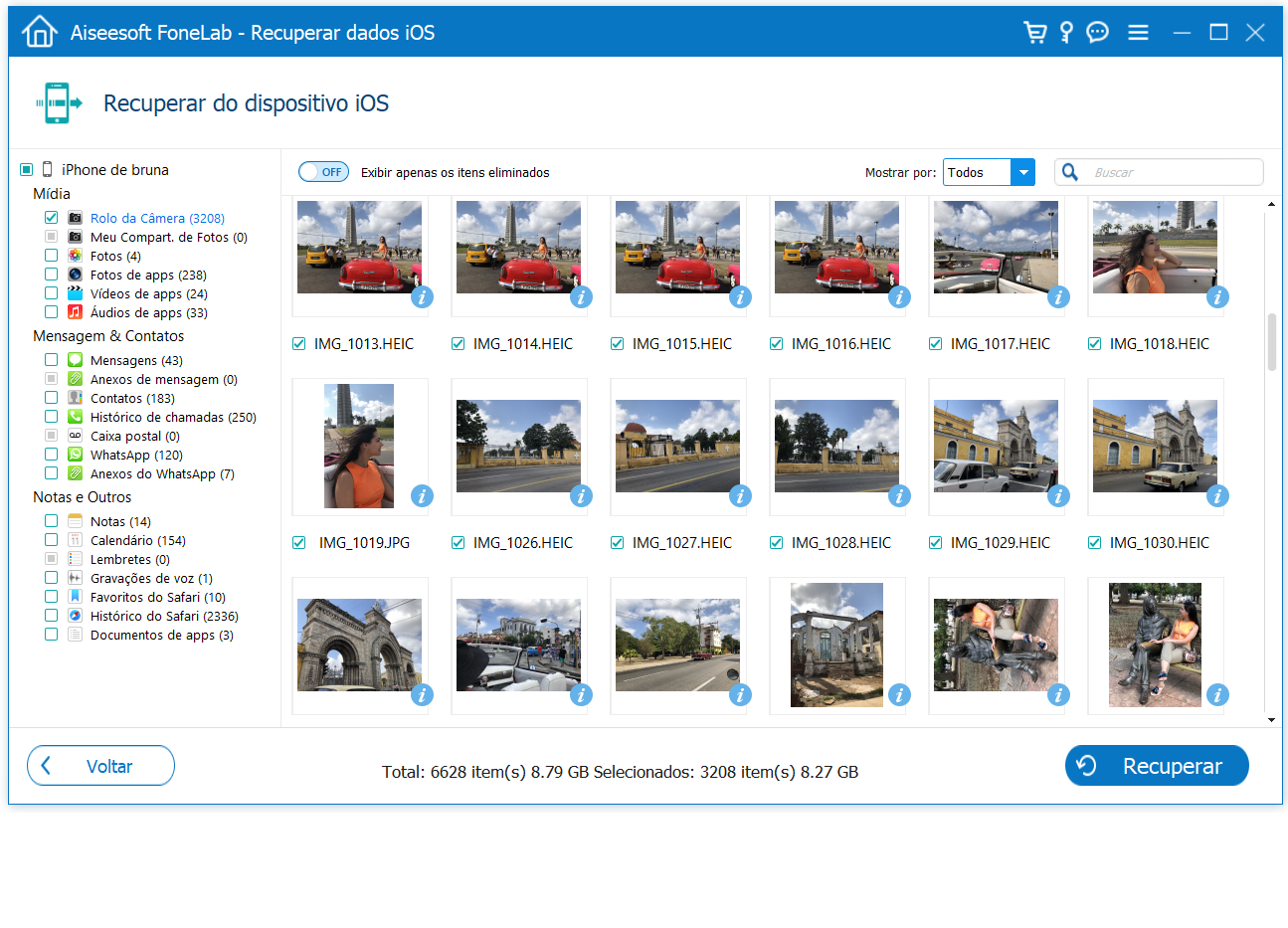Click the vertical scrollbar thumb
This screenshot has height=928, width=1288.
[x=1271, y=342]
